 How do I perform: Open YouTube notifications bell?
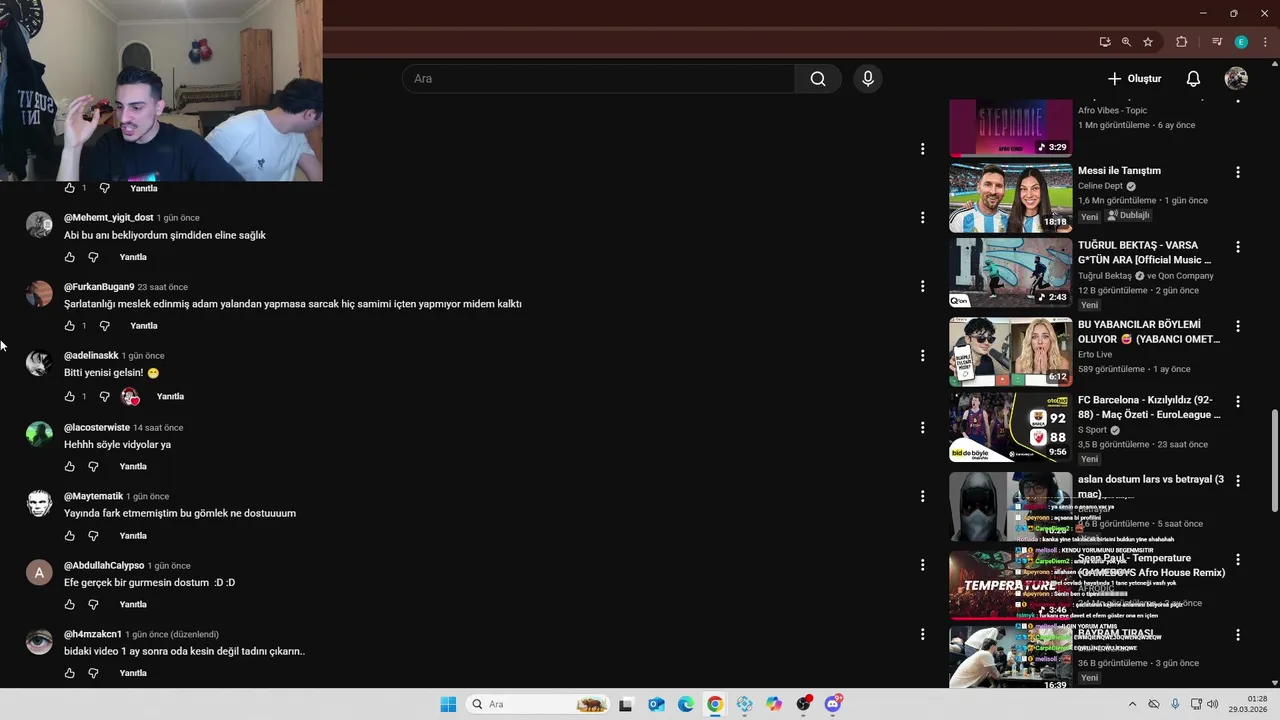1193,79
